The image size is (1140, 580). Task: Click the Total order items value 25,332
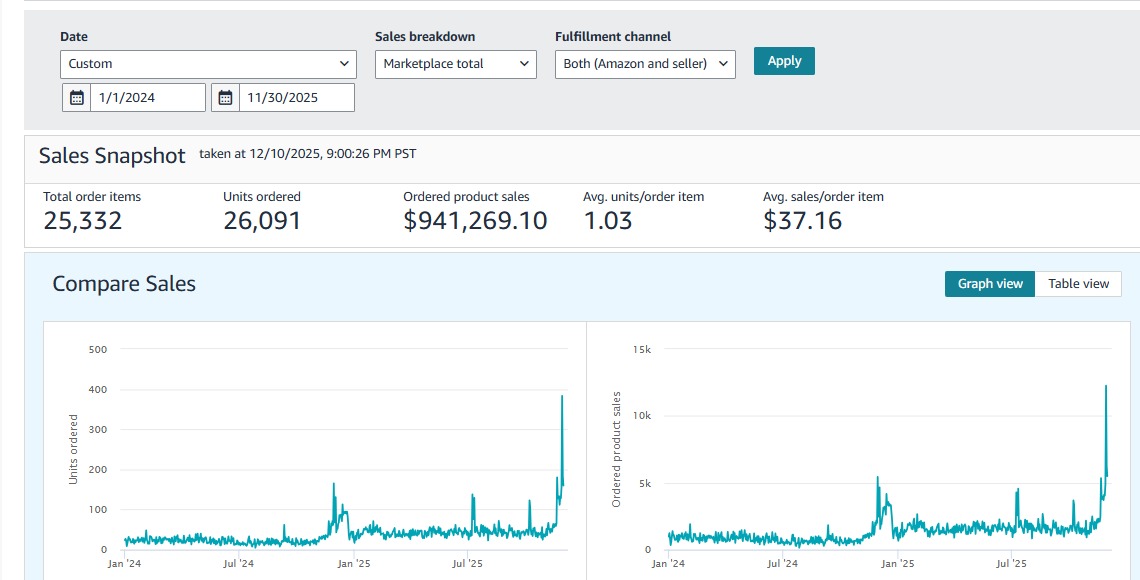point(83,221)
